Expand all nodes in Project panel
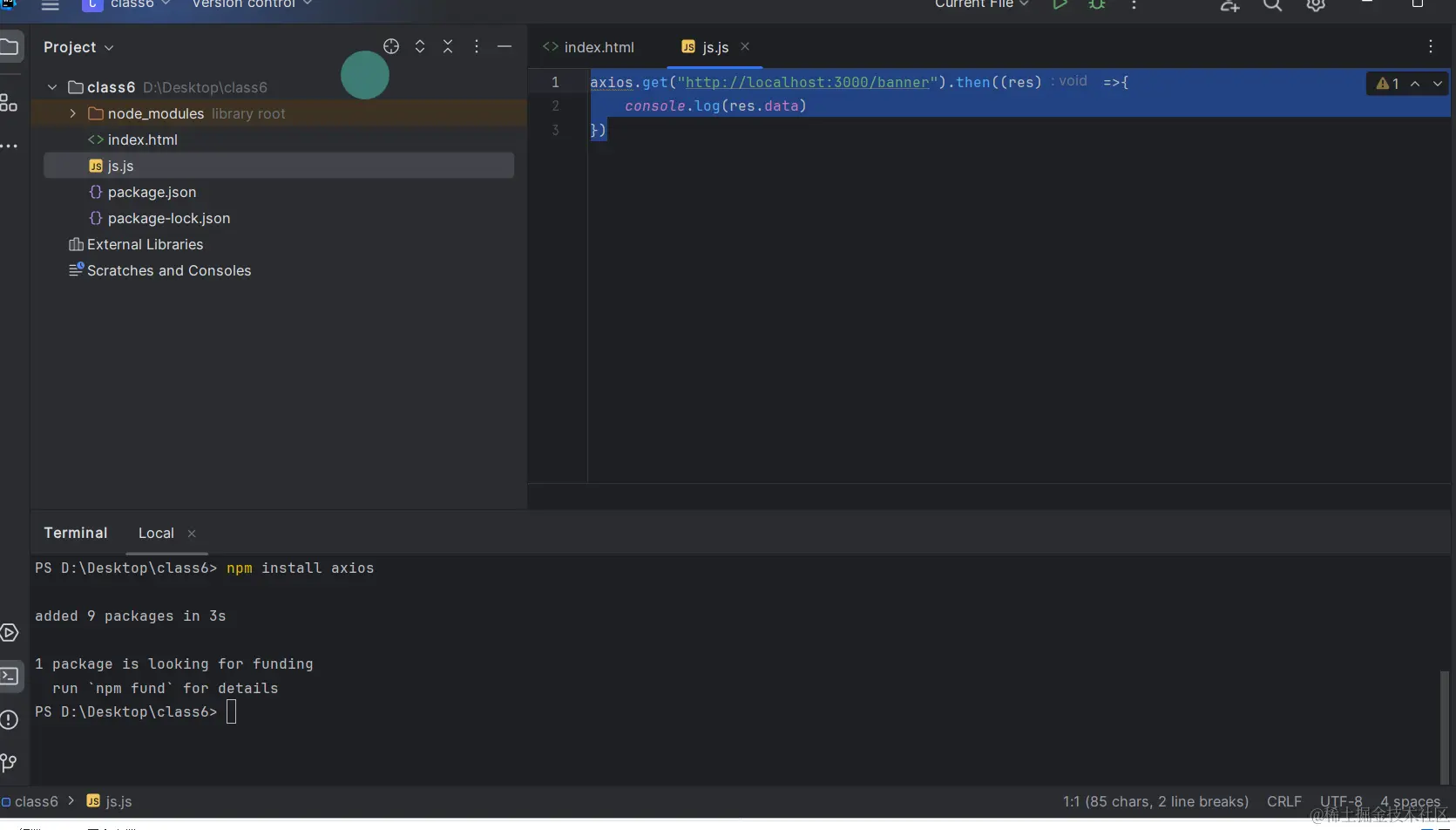This screenshot has width=1456, height=830. tap(420, 47)
